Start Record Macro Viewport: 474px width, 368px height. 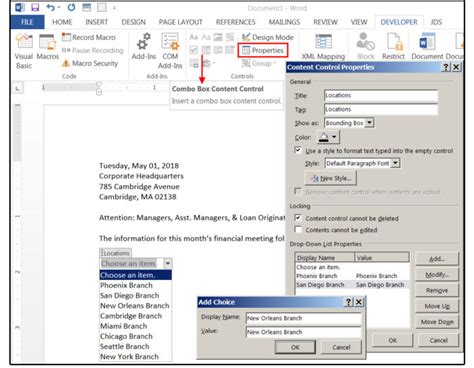tap(89, 37)
